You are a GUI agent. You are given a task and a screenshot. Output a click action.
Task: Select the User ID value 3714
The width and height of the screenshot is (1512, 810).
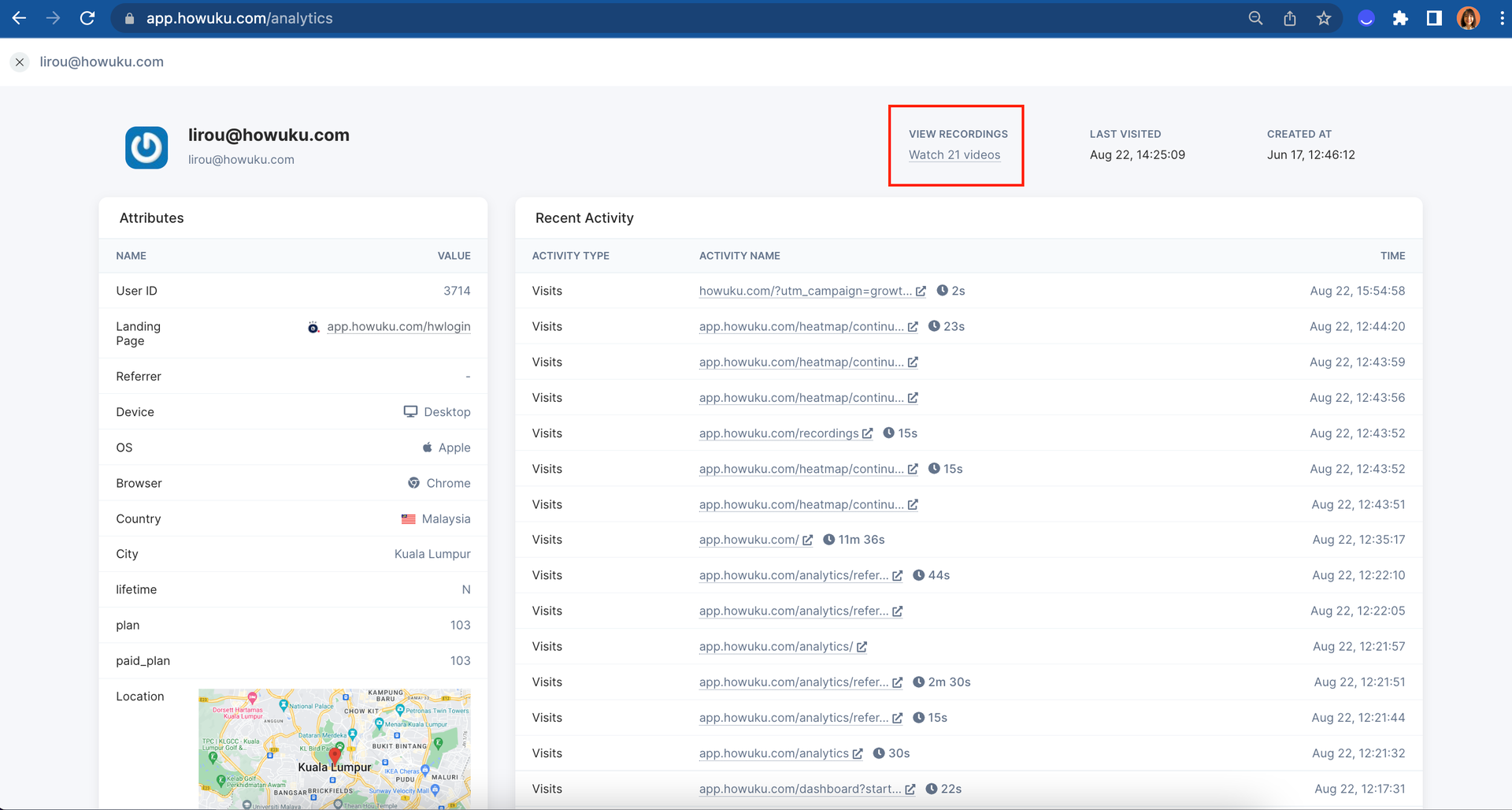(x=457, y=291)
